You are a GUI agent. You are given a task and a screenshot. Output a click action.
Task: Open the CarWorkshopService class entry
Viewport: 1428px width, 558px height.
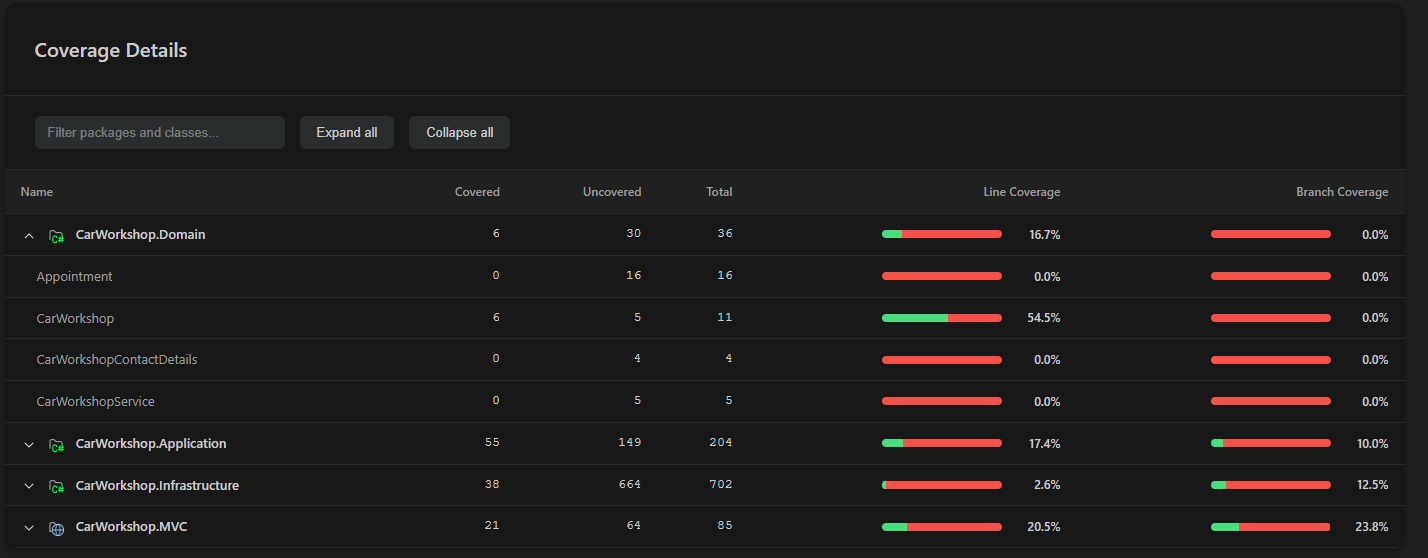click(x=96, y=402)
